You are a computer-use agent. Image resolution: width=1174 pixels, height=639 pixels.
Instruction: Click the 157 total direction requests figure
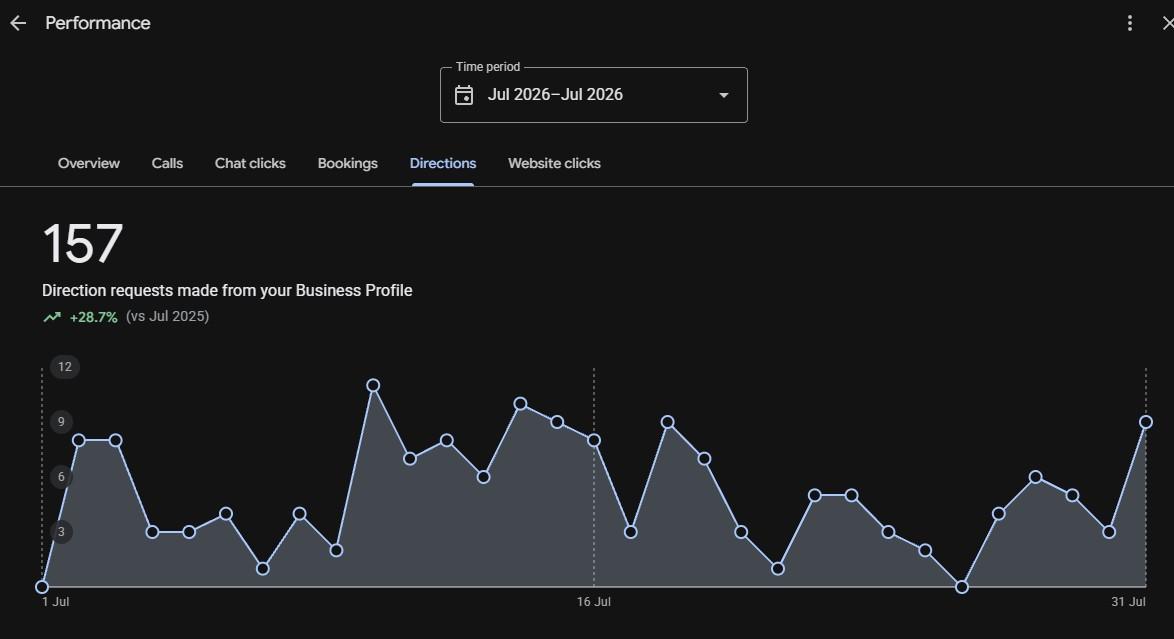coord(82,243)
